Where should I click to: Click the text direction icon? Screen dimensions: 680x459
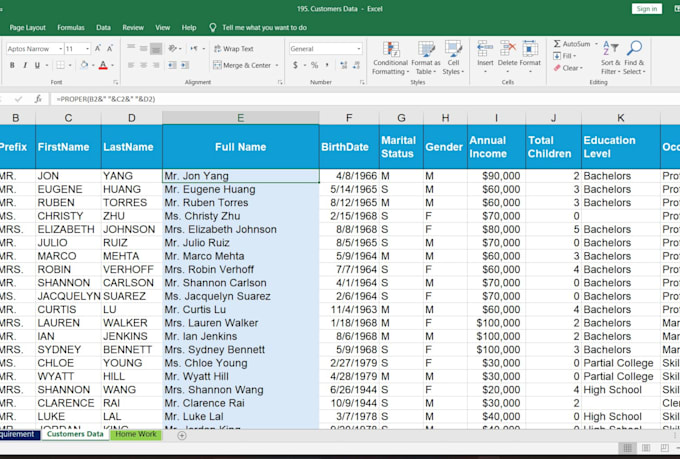coord(194,49)
